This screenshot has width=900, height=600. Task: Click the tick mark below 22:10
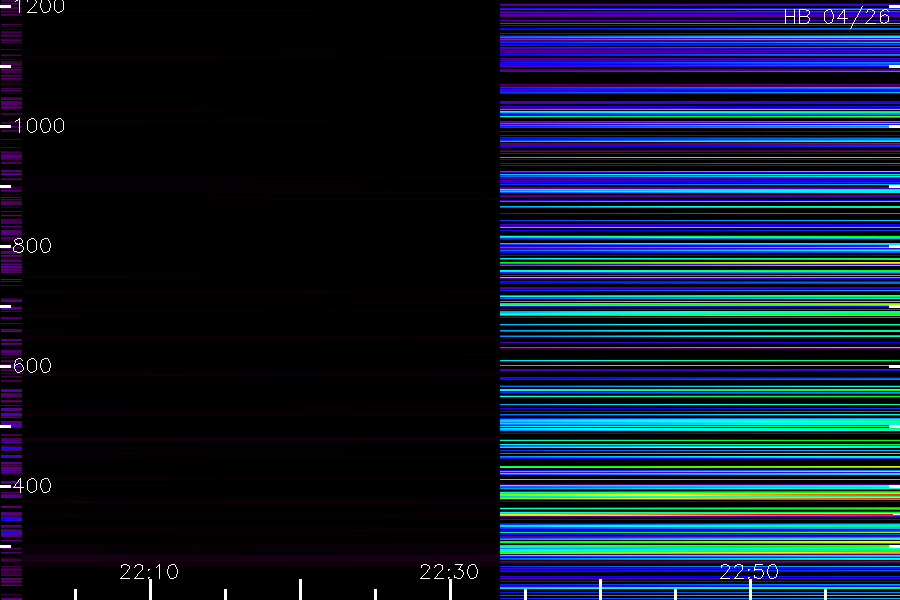point(150,590)
